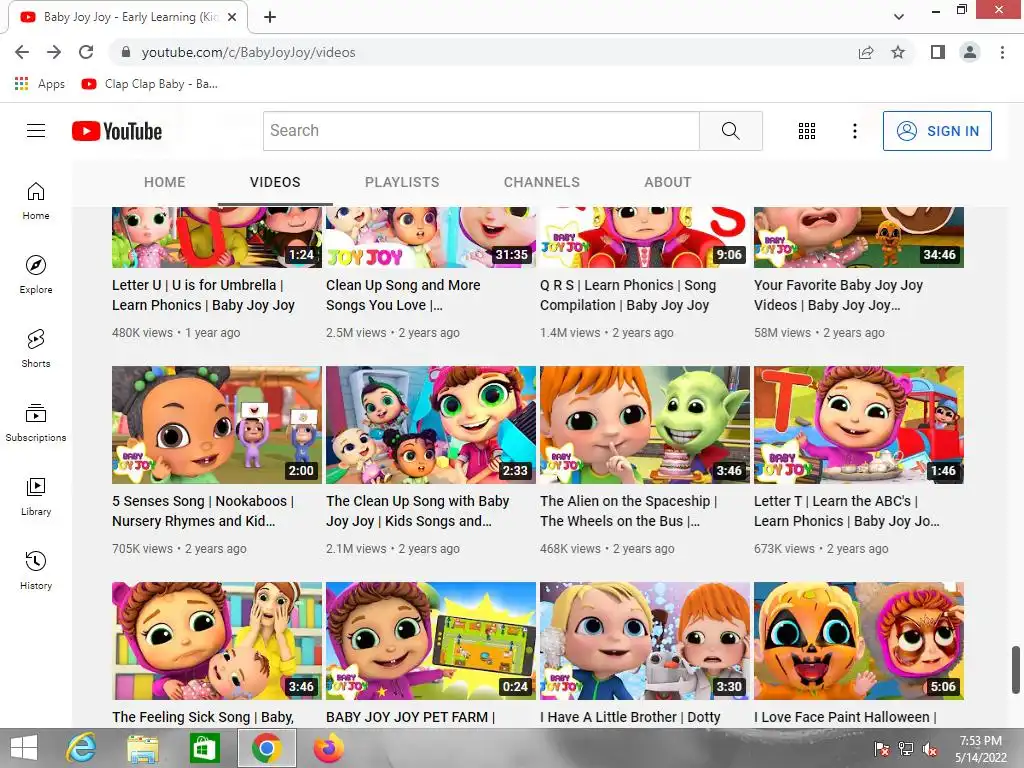Open The Alien on the Spaceship title
The image size is (1024, 768).
click(629, 511)
